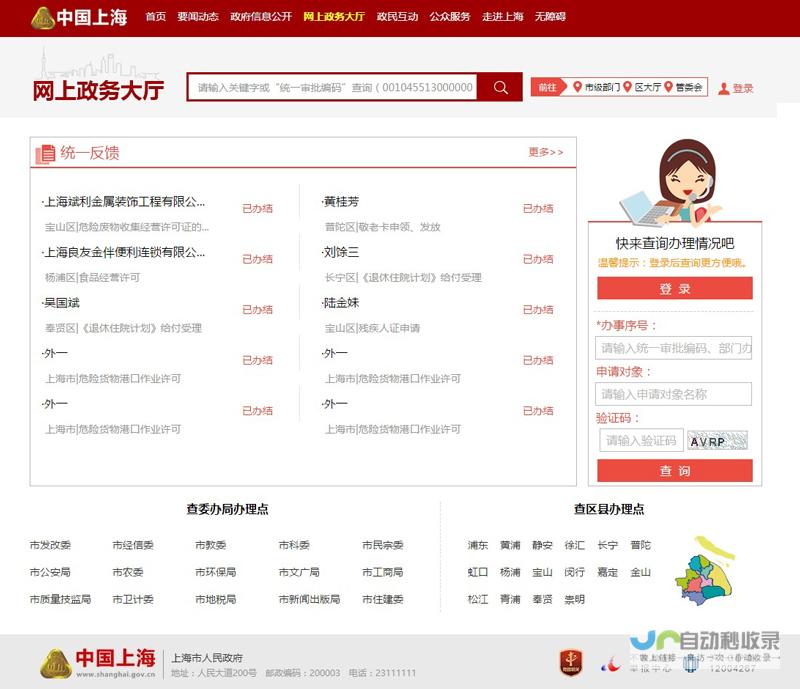Open the 政民互动 menu item

coord(397,17)
